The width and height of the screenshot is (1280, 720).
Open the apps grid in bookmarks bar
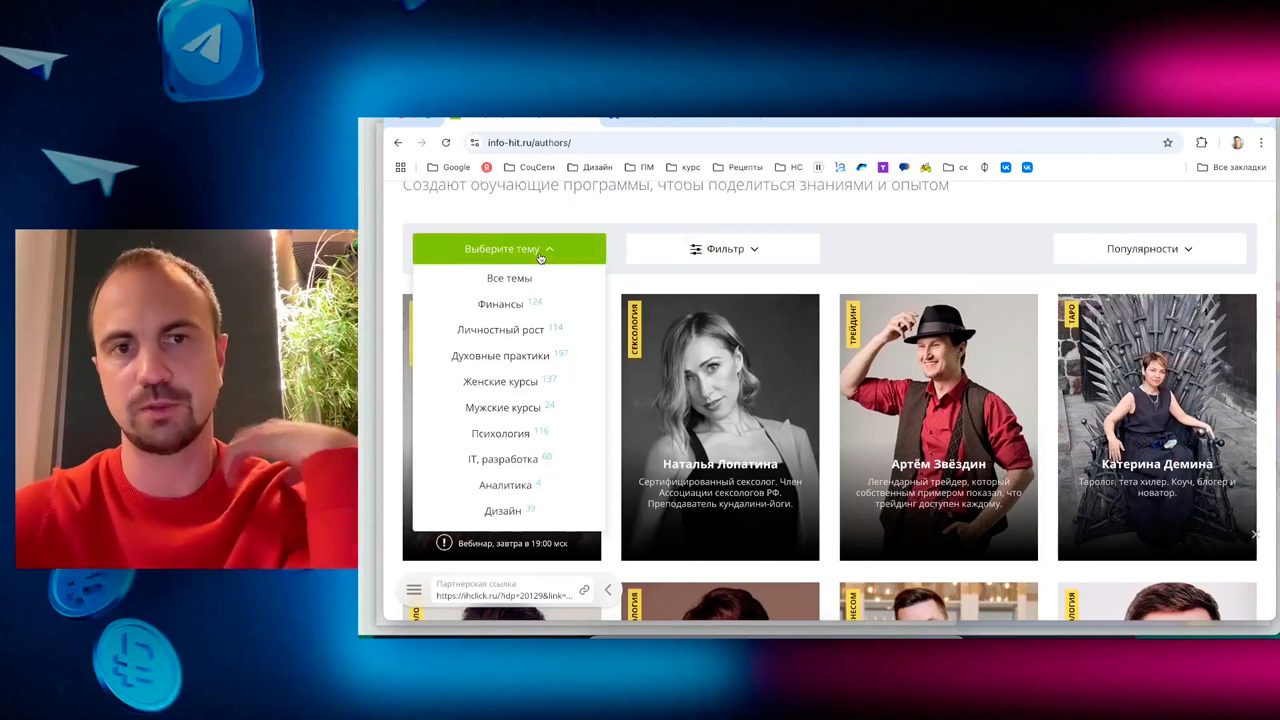401,167
